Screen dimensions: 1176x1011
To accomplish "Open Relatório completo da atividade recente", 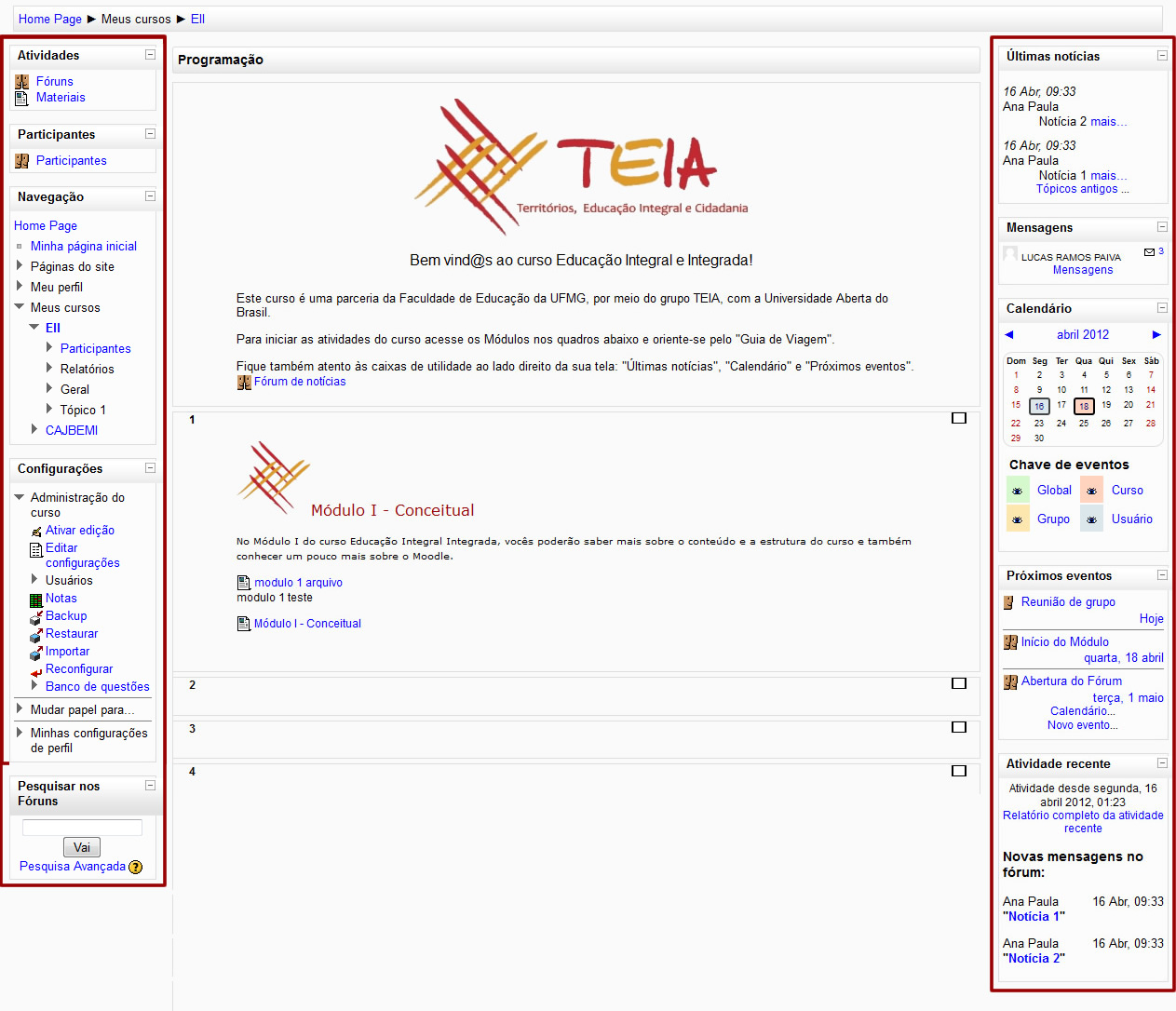I will tap(1083, 822).
